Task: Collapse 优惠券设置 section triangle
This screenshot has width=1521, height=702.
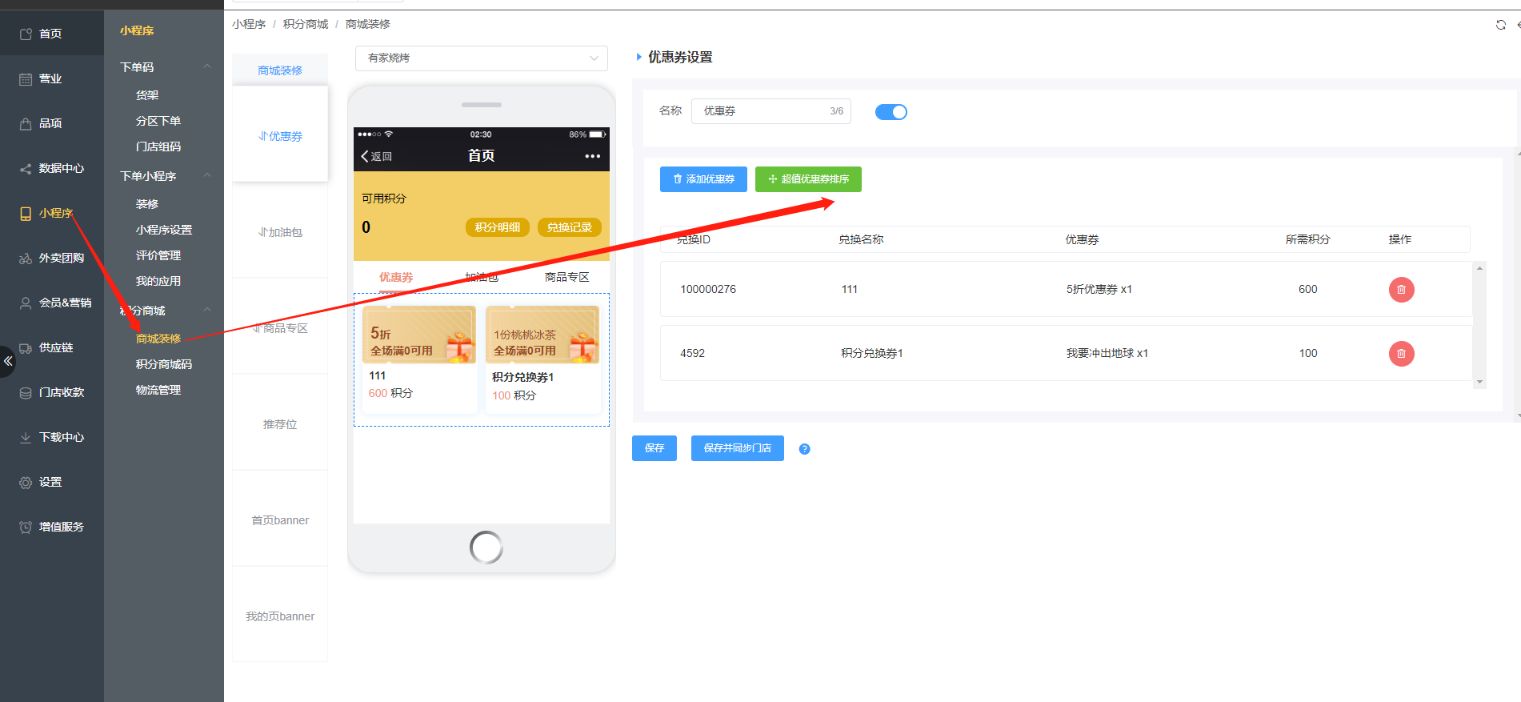Action: tap(639, 57)
